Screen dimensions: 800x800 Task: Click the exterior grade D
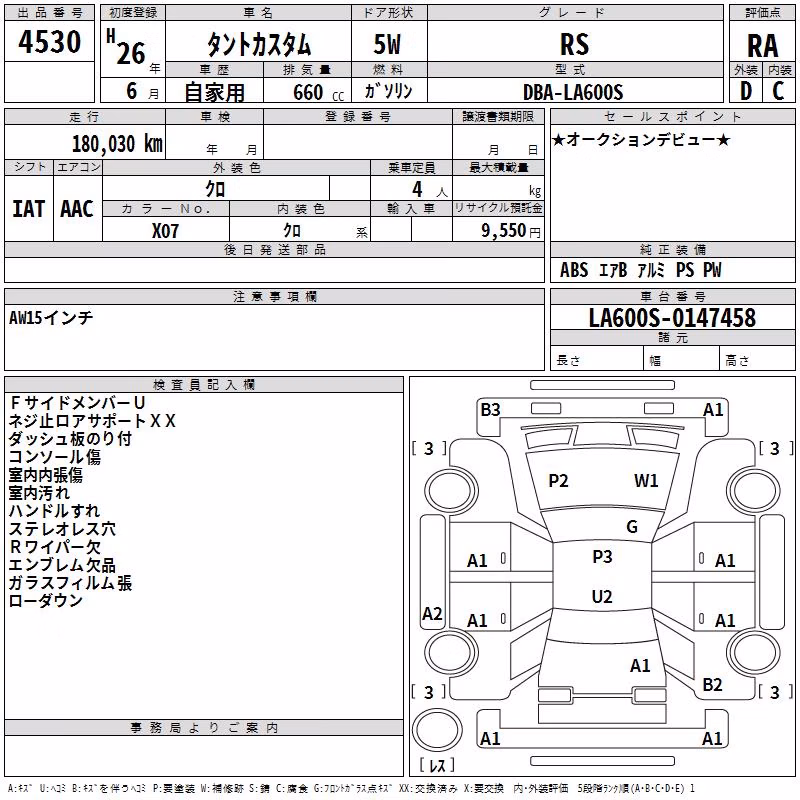[746, 91]
